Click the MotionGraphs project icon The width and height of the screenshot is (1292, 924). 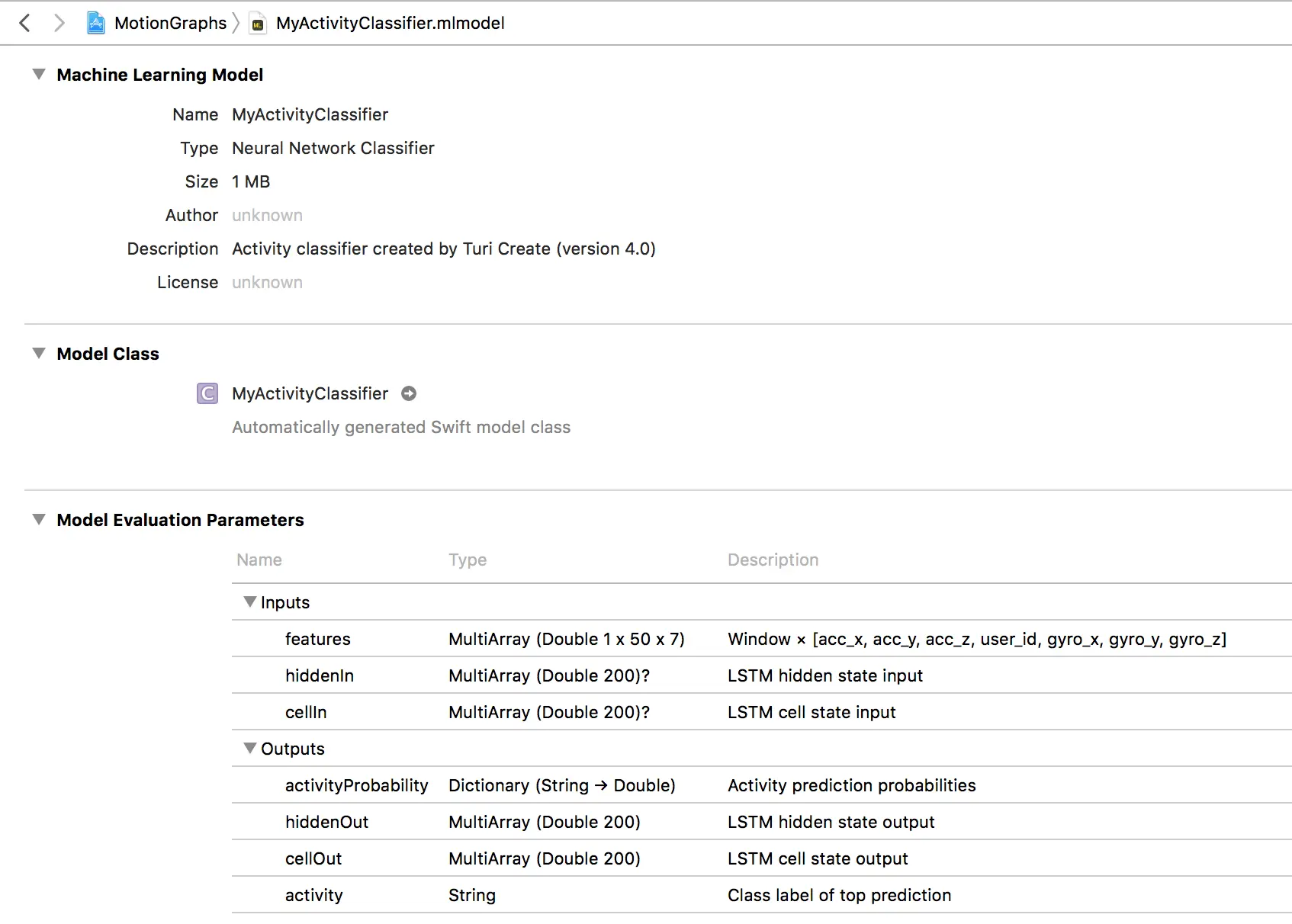[96, 23]
